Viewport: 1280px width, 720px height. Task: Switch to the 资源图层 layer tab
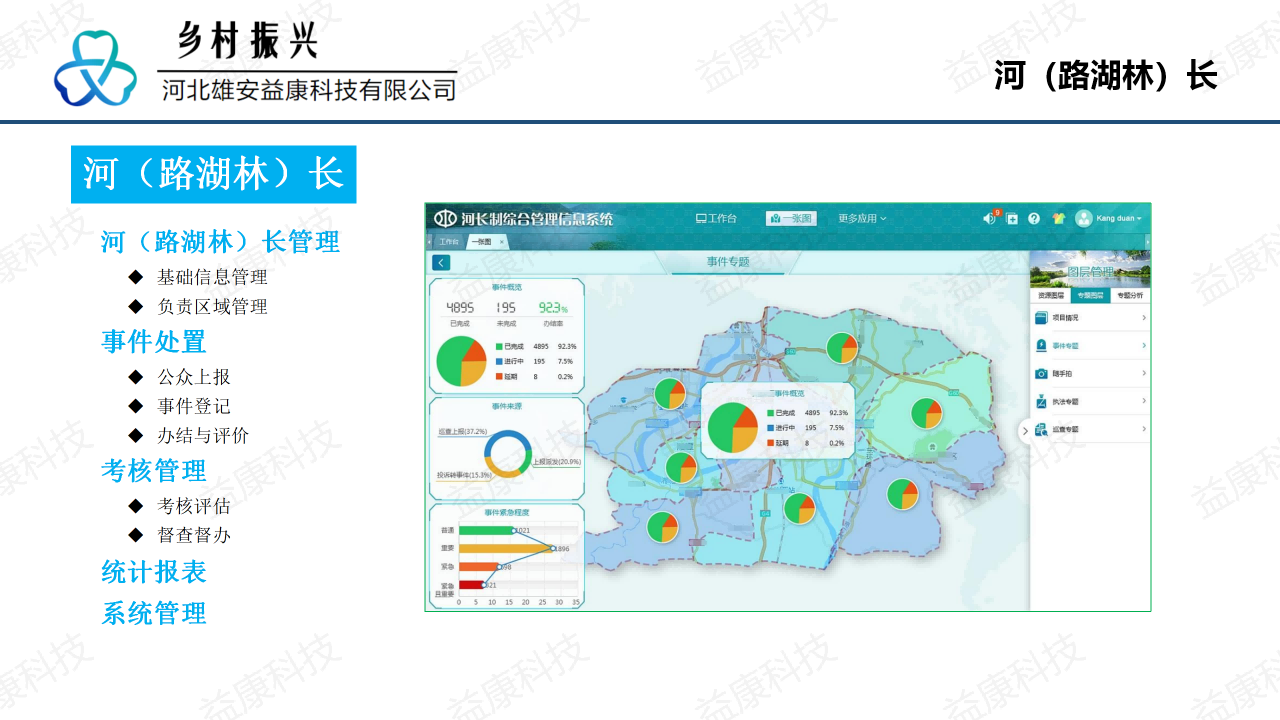coord(1050,296)
